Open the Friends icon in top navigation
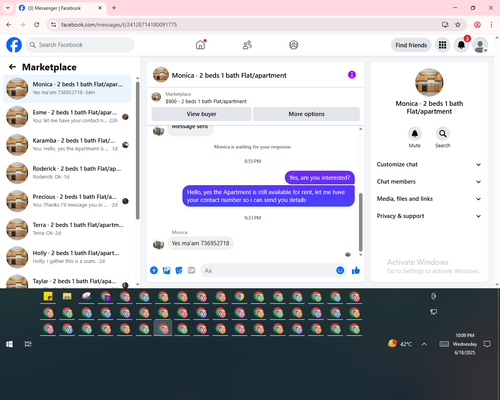 [x=247, y=45]
